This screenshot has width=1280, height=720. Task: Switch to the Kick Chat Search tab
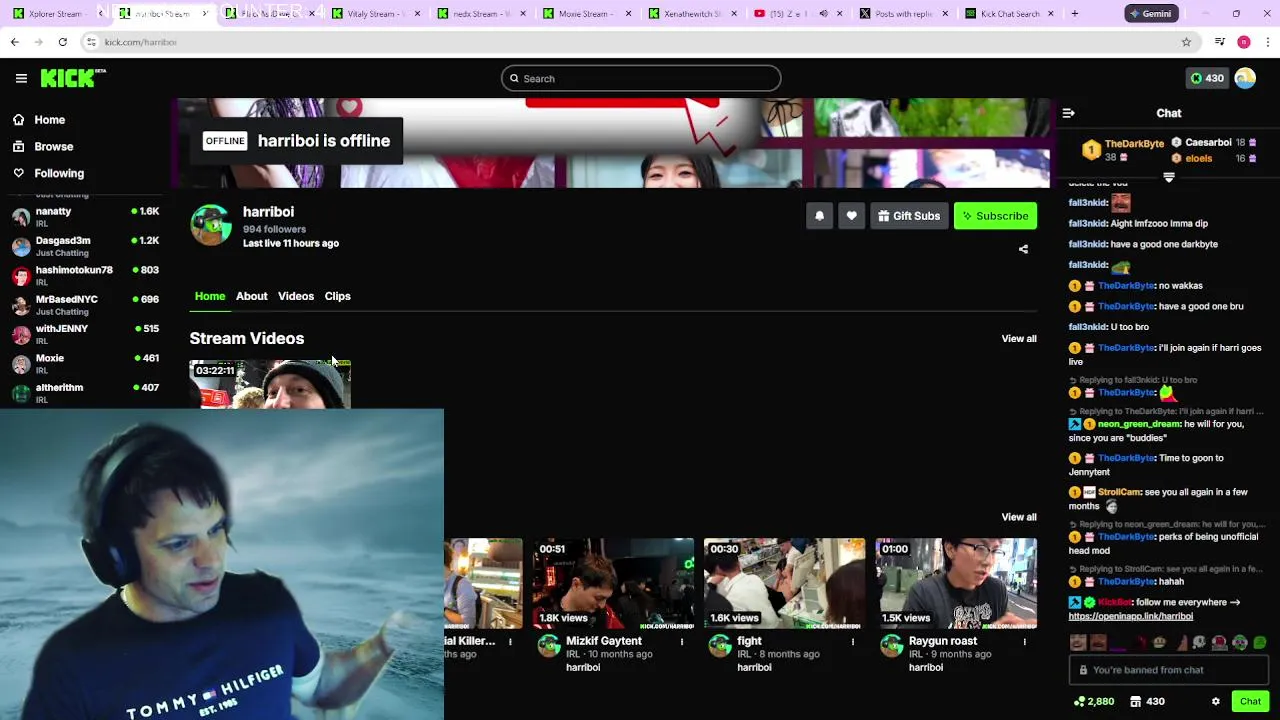(x=1010, y=14)
